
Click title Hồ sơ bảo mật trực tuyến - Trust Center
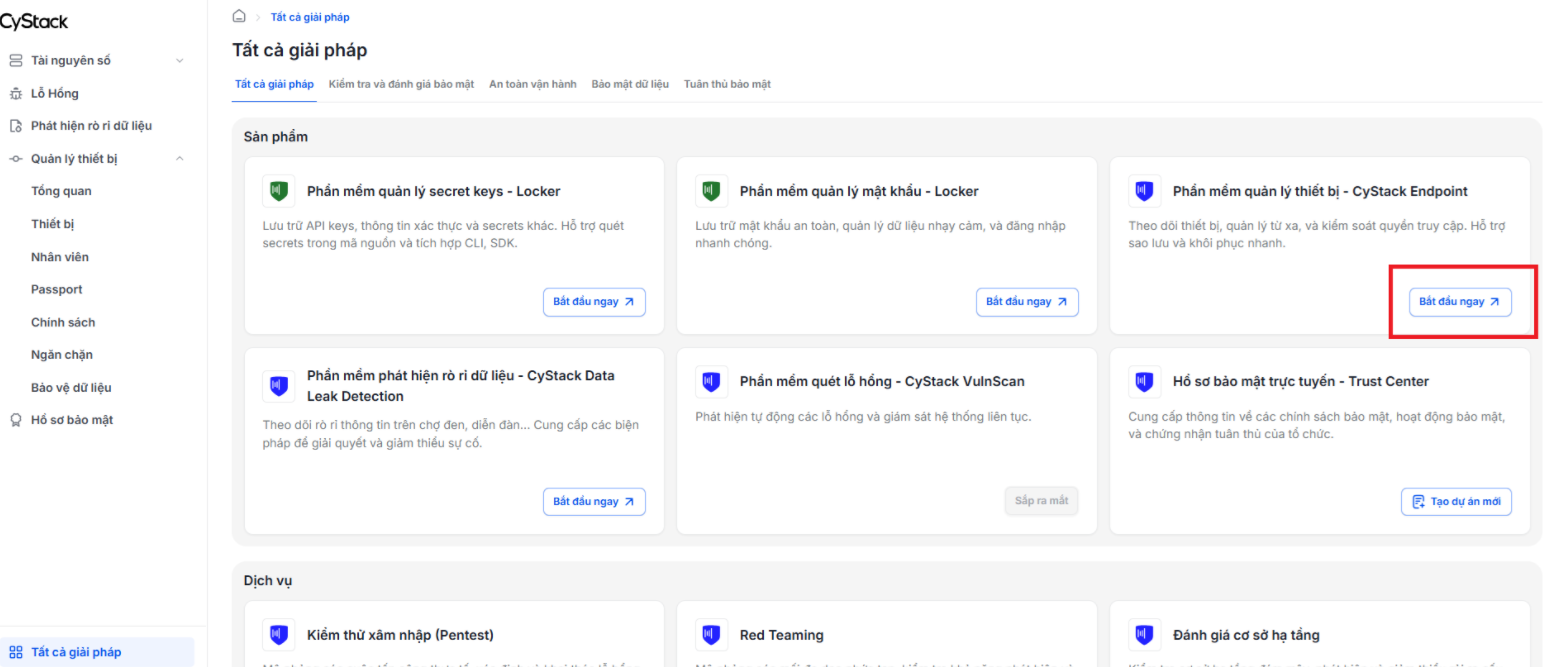pyautogui.click(x=1301, y=381)
